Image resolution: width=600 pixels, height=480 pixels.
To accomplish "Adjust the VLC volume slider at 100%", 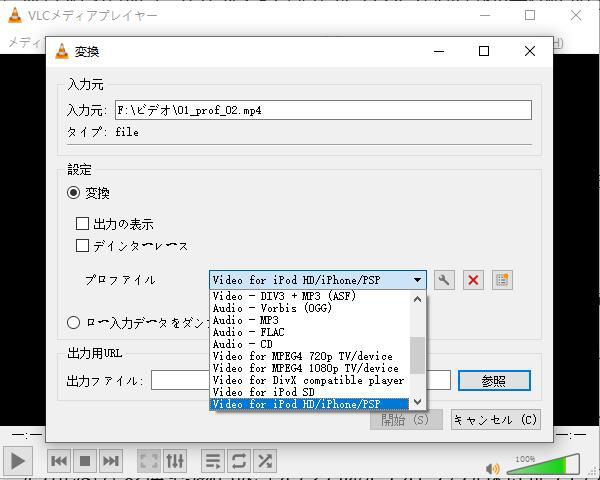I will tap(543, 464).
